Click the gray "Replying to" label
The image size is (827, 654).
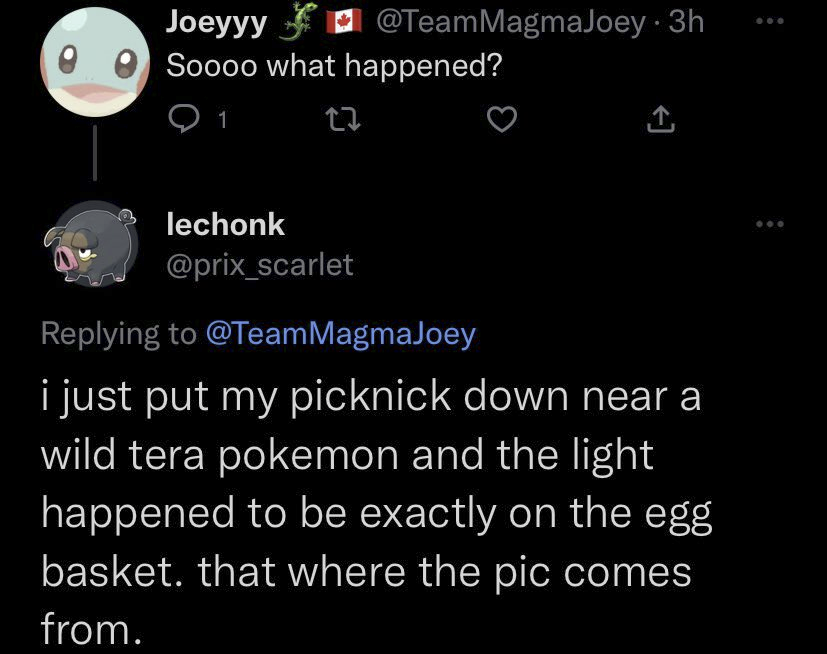pos(118,333)
